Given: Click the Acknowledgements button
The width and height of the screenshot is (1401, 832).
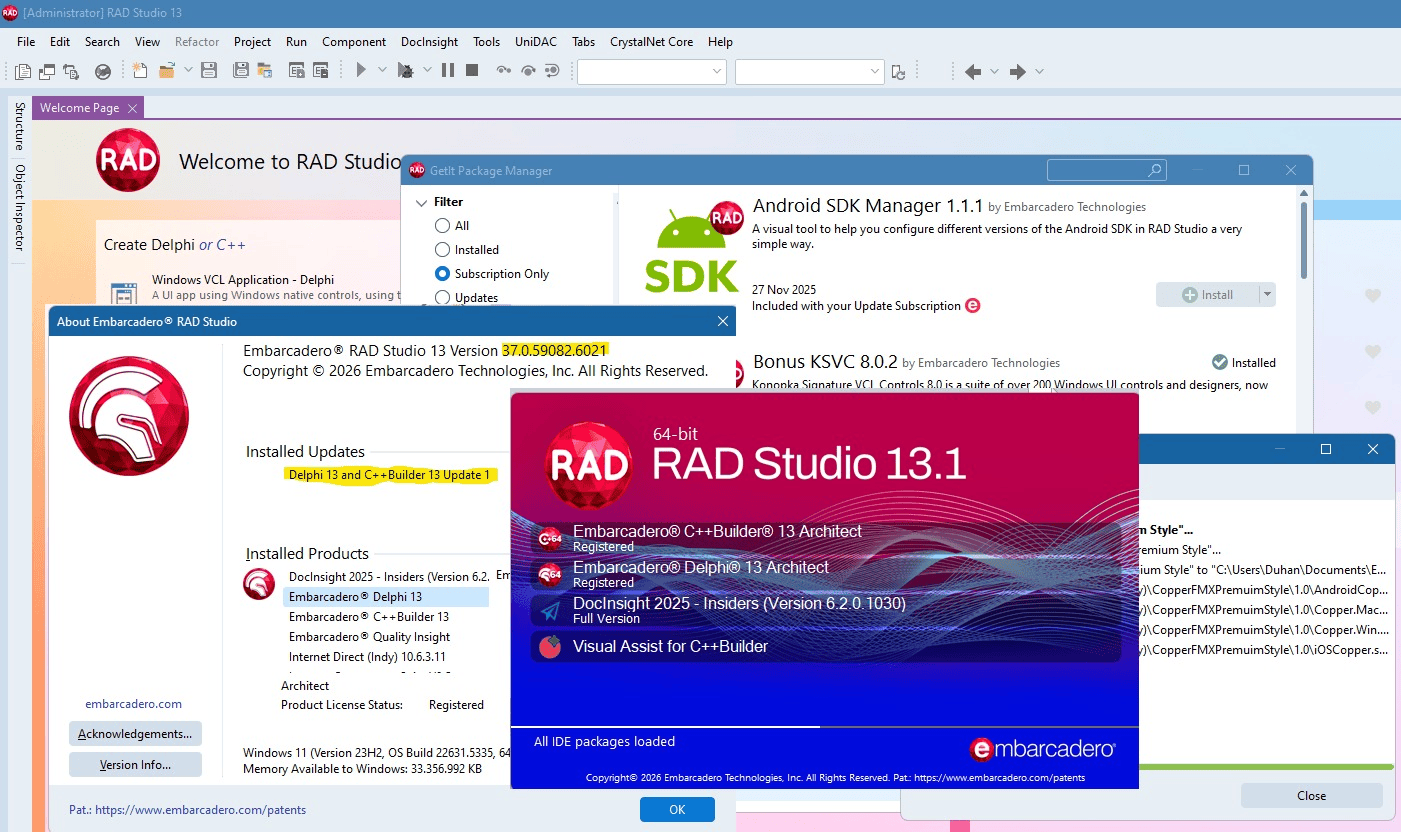Looking at the screenshot, I should [x=135, y=734].
